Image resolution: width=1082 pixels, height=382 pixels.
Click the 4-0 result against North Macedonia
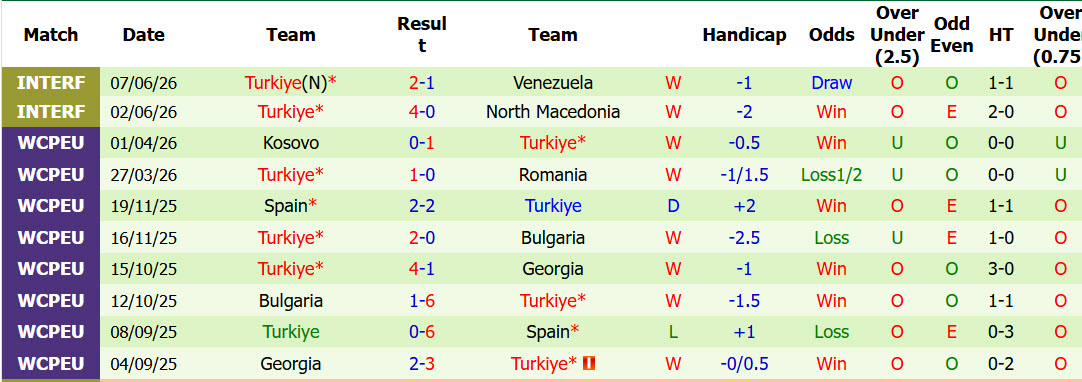[422, 112]
